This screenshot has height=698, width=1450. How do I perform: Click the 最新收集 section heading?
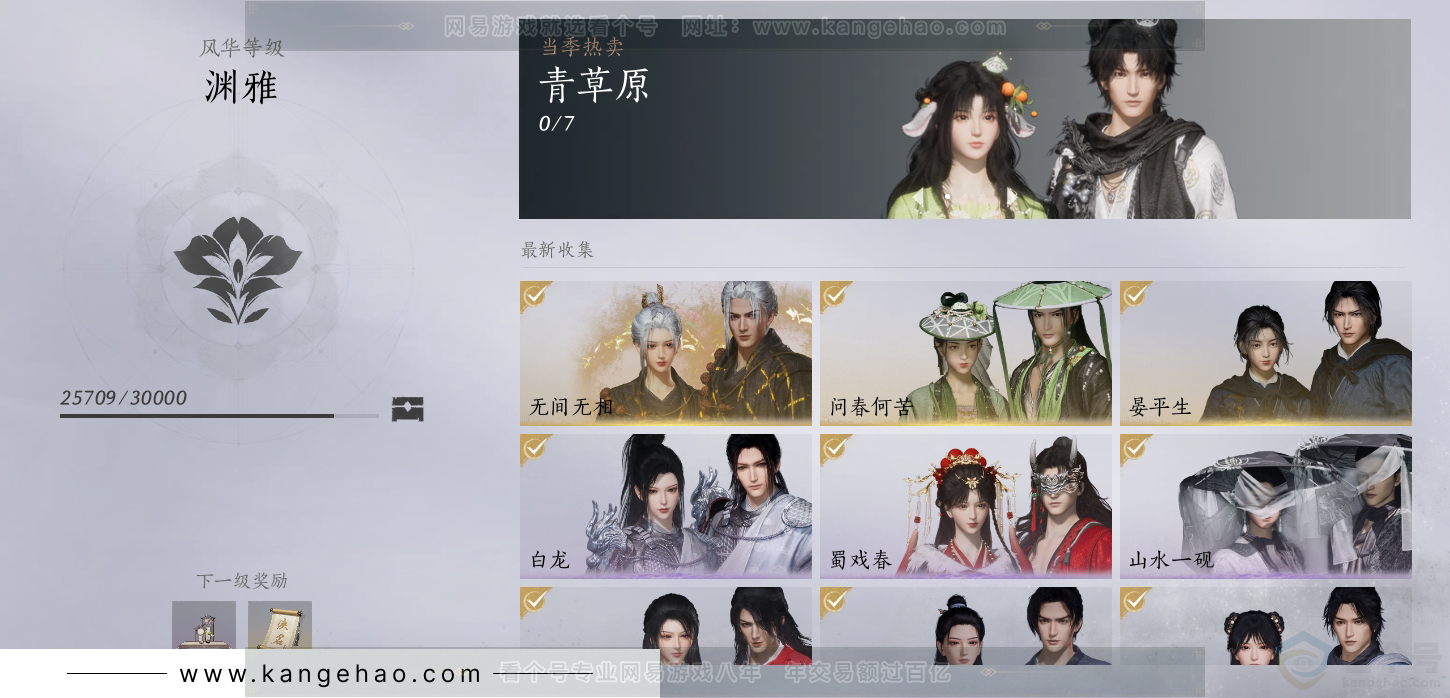557,250
